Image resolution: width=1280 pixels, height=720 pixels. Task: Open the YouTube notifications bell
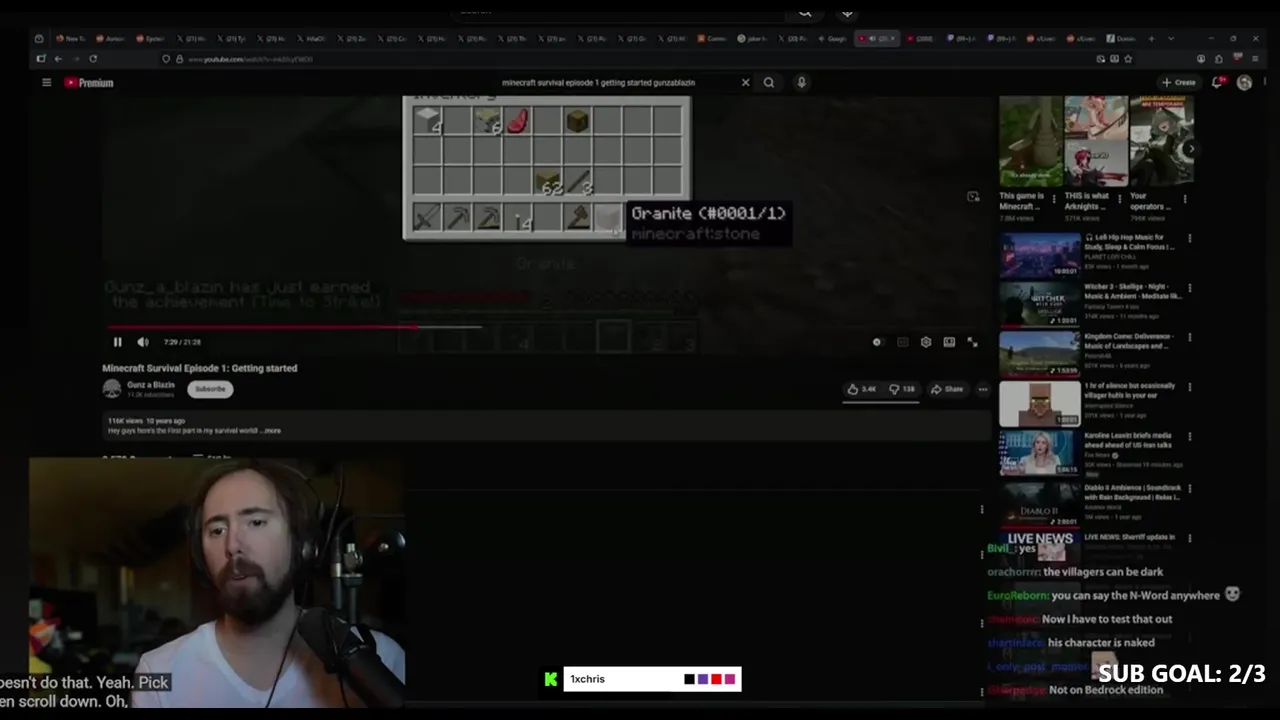pos(1218,83)
